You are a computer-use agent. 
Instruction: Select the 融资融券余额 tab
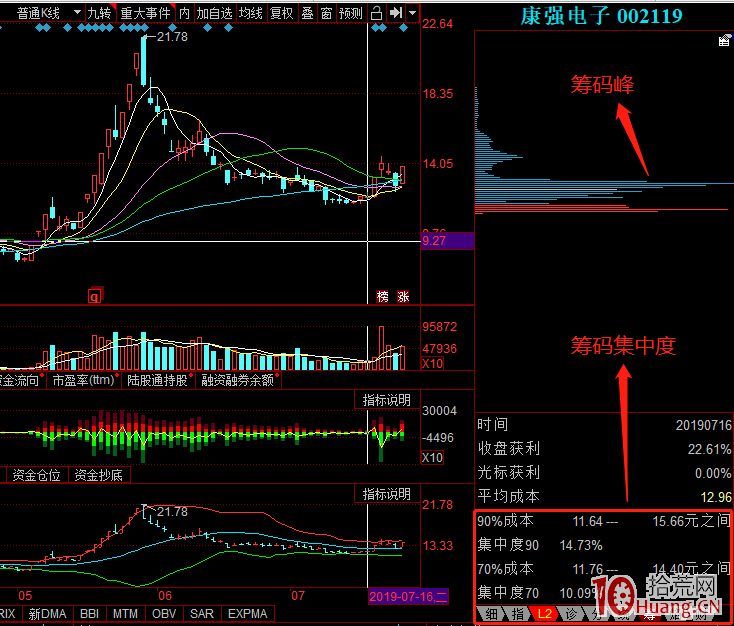click(x=238, y=380)
